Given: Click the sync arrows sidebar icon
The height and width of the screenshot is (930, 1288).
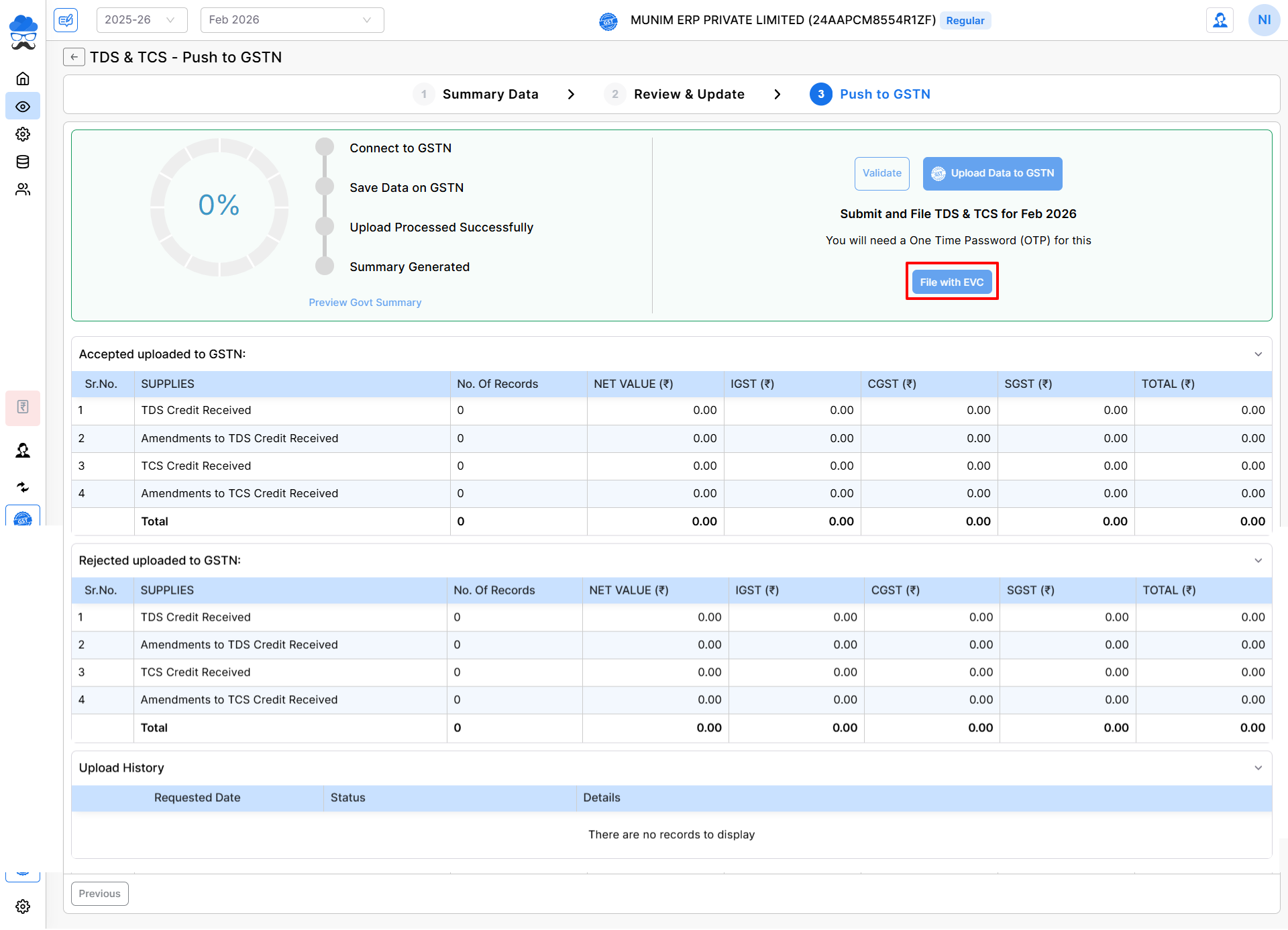Looking at the screenshot, I should pyautogui.click(x=23, y=487).
